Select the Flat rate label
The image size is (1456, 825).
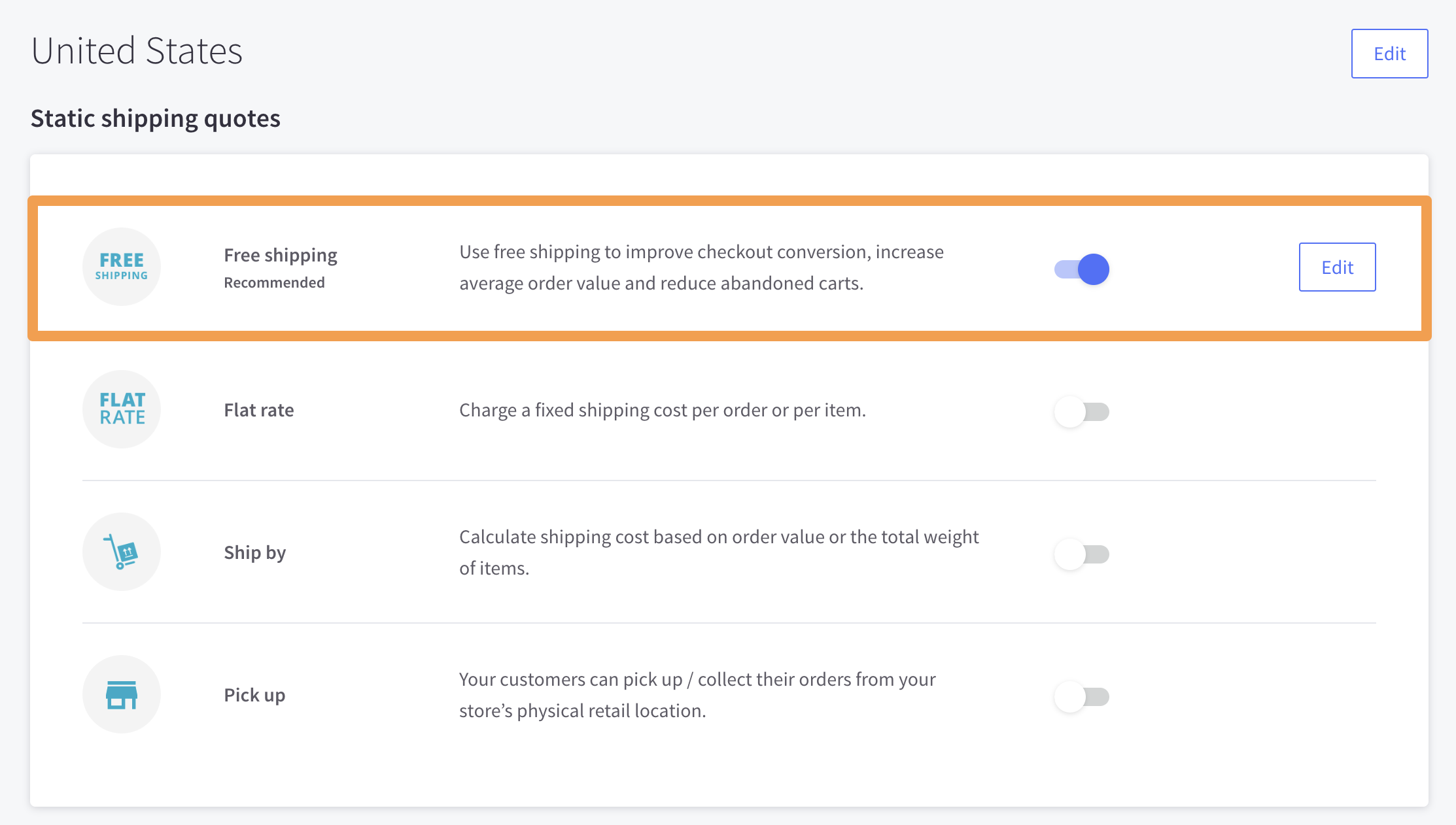[x=259, y=410]
